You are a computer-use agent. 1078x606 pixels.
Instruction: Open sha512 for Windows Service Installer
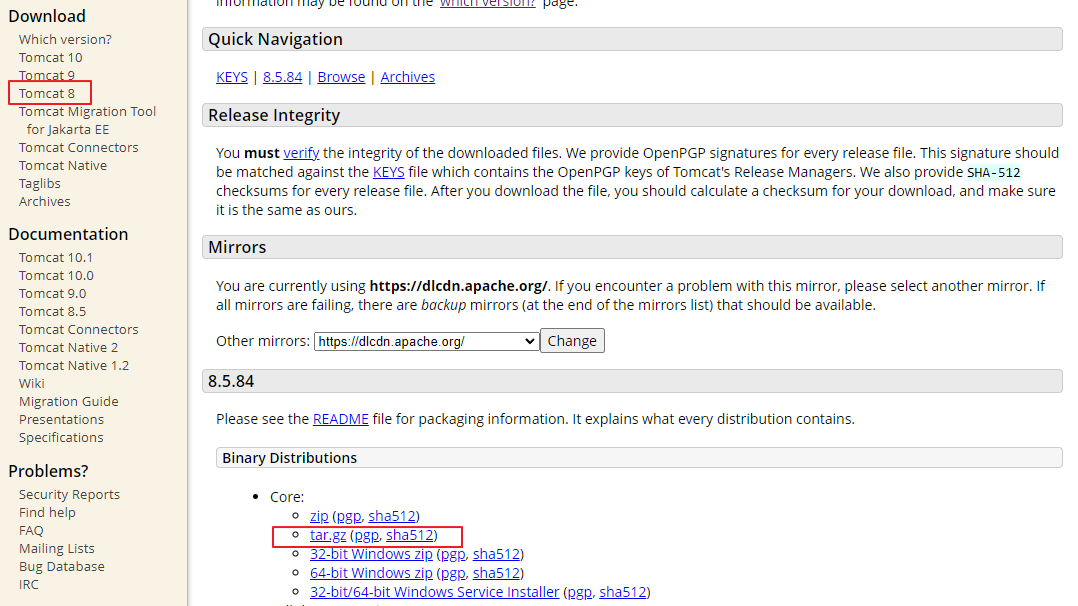(623, 592)
